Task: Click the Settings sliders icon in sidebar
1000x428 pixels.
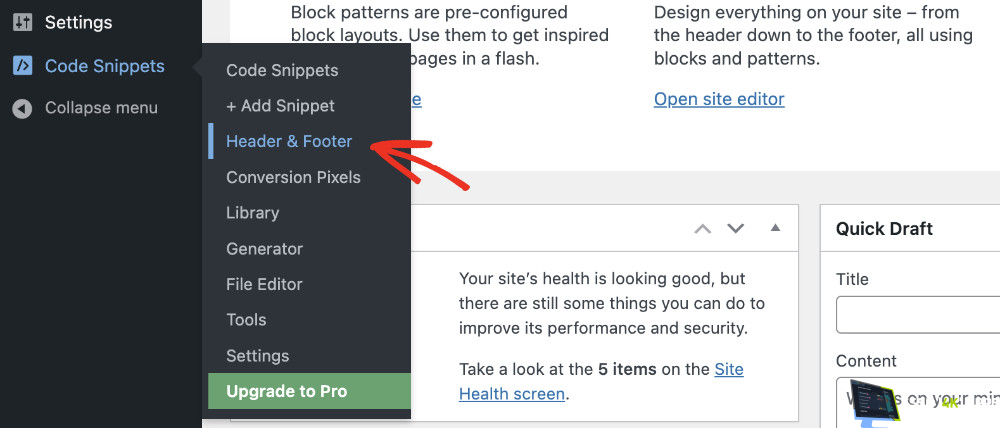Action: tap(22, 22)
